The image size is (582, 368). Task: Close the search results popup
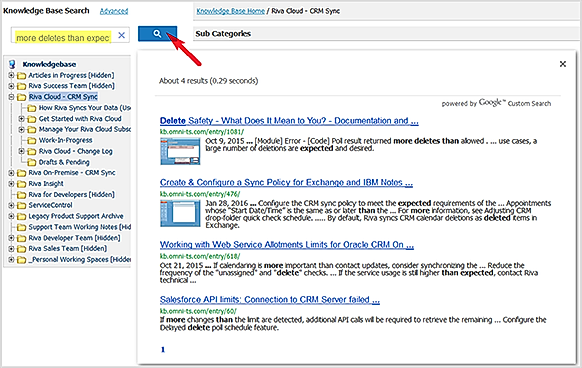point(563,64)
